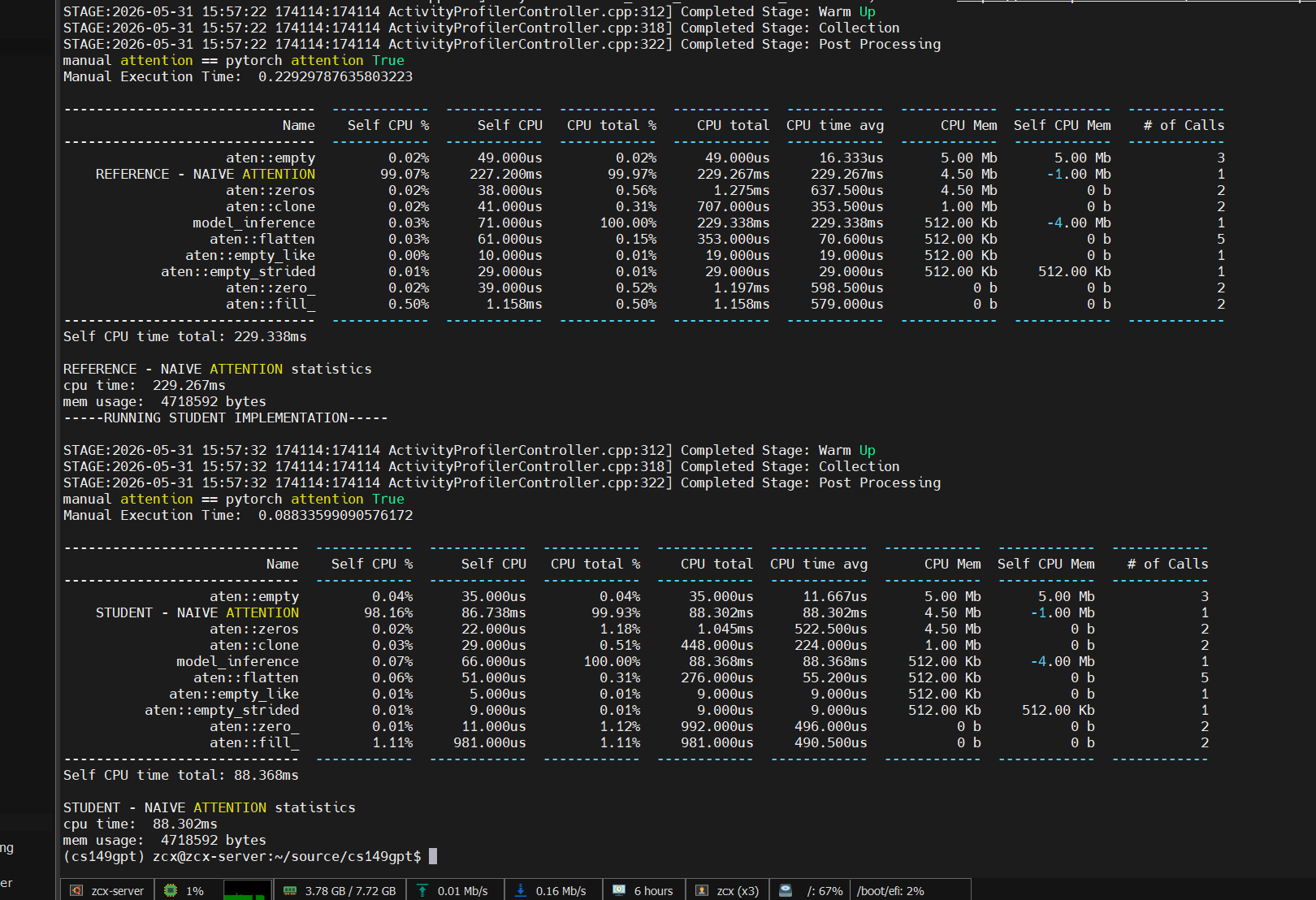Select the /boot/efi: 2% disk entry

click(890, 891)
